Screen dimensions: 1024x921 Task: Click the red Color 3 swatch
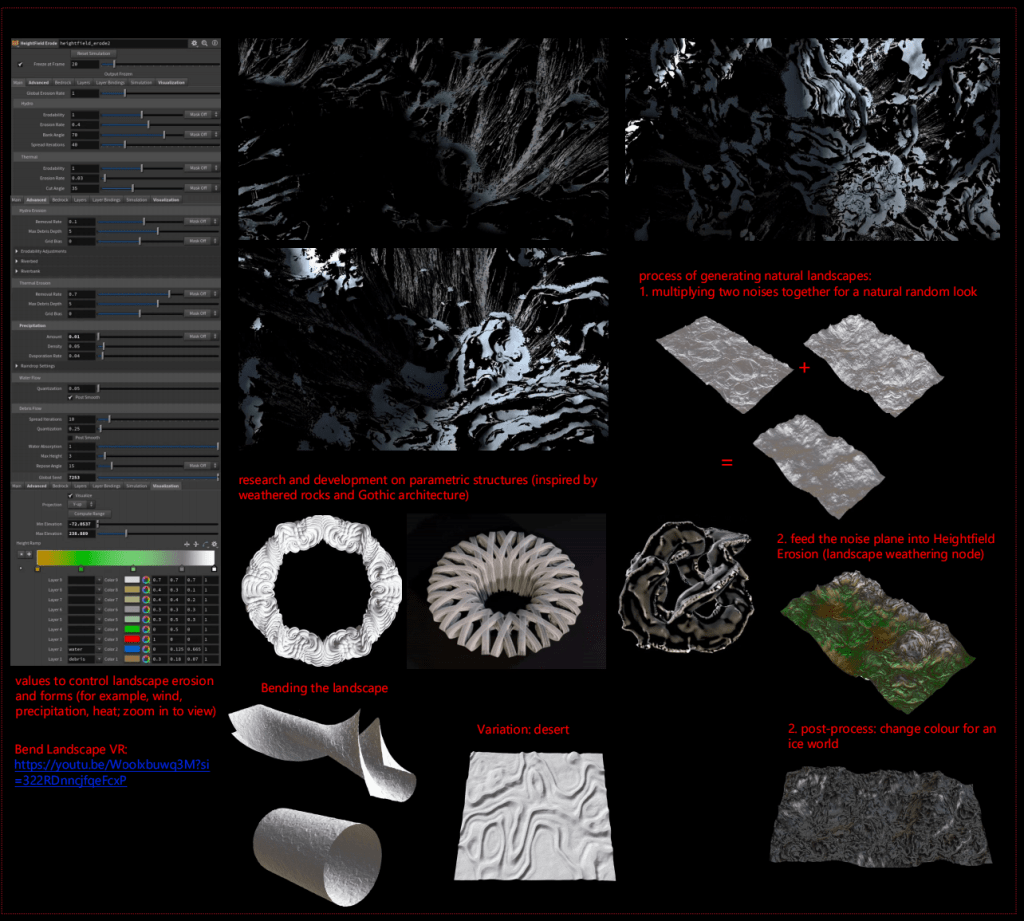click(x=131, y=638)
